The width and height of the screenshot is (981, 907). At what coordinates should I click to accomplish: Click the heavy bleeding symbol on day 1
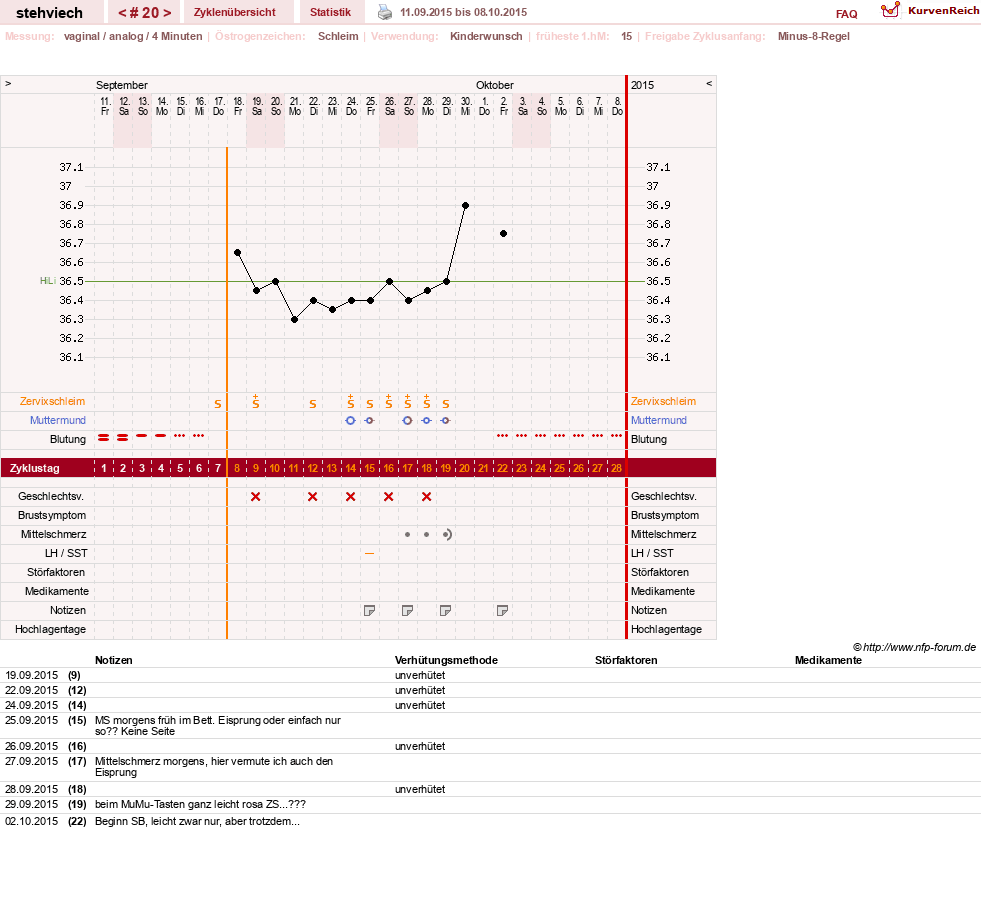pos(103,438)
